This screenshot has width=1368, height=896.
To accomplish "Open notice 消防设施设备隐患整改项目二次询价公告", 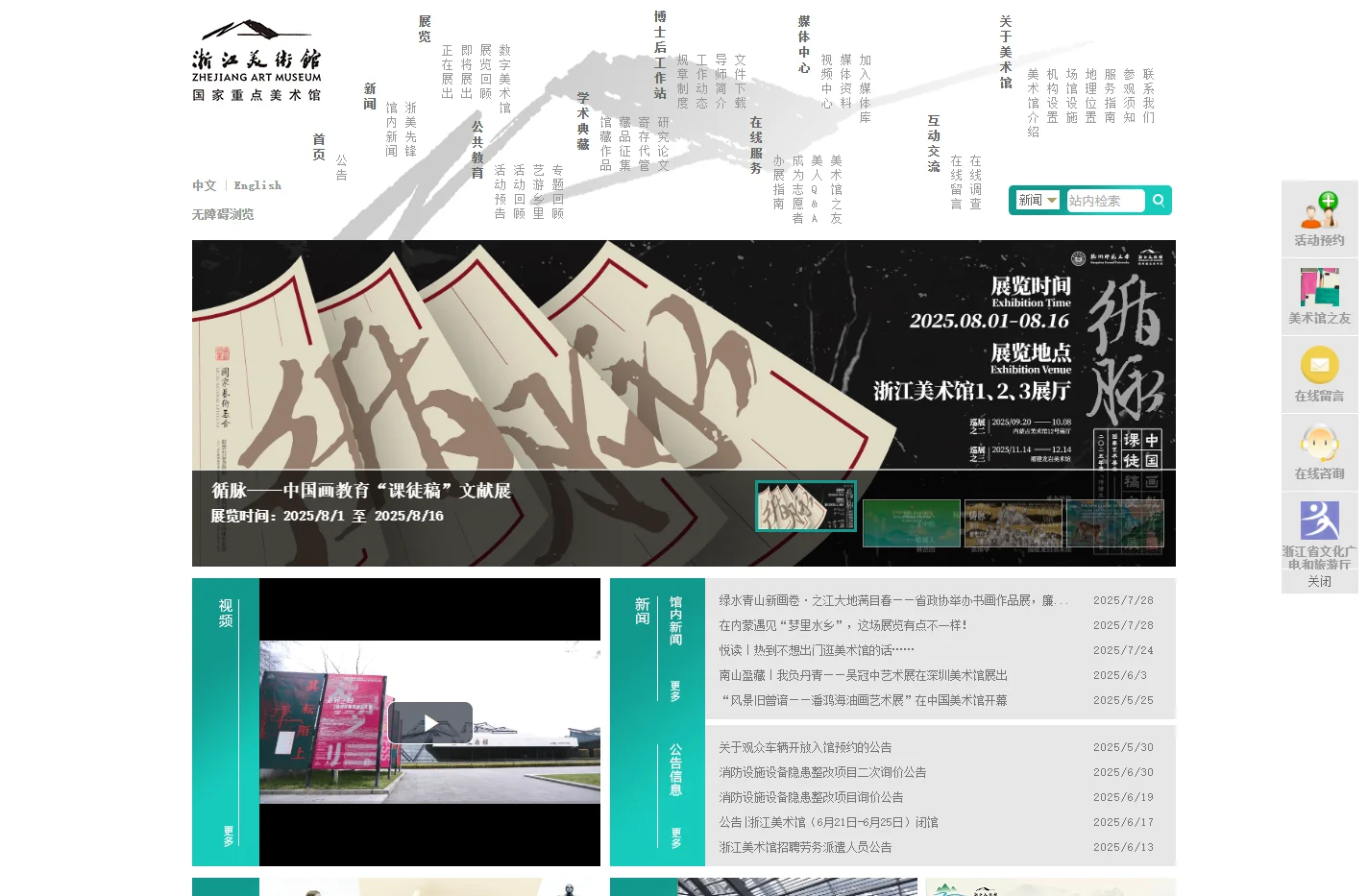I will click(x=822, y=772).
